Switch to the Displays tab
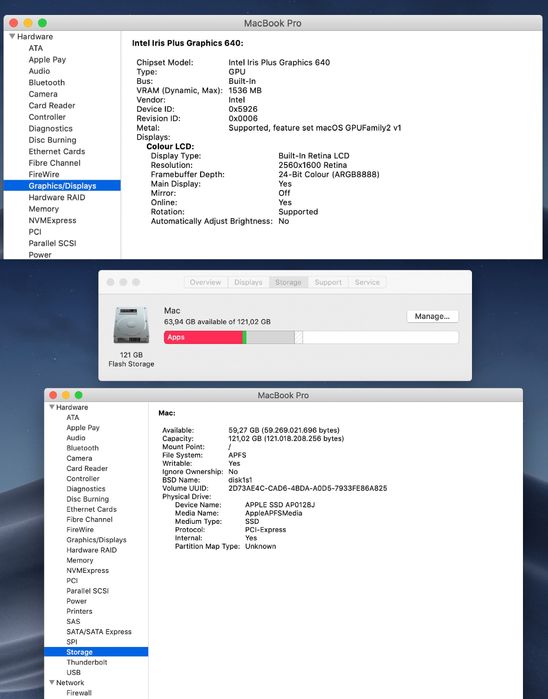 pos(248,282)
